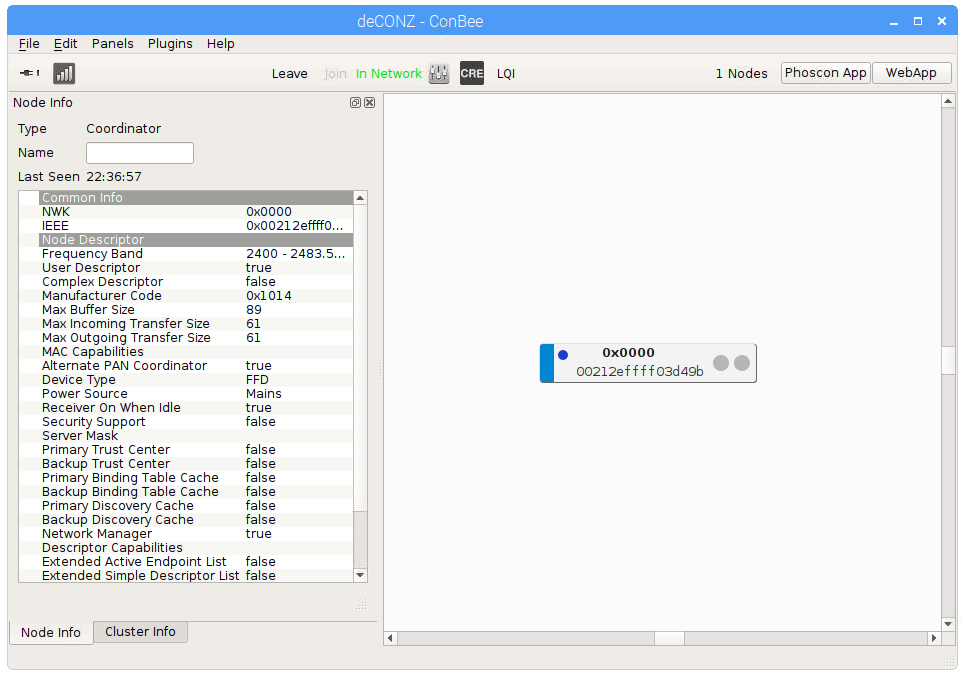Close the Node Info panel
964x675 pixels.
(x=369, y=103)
